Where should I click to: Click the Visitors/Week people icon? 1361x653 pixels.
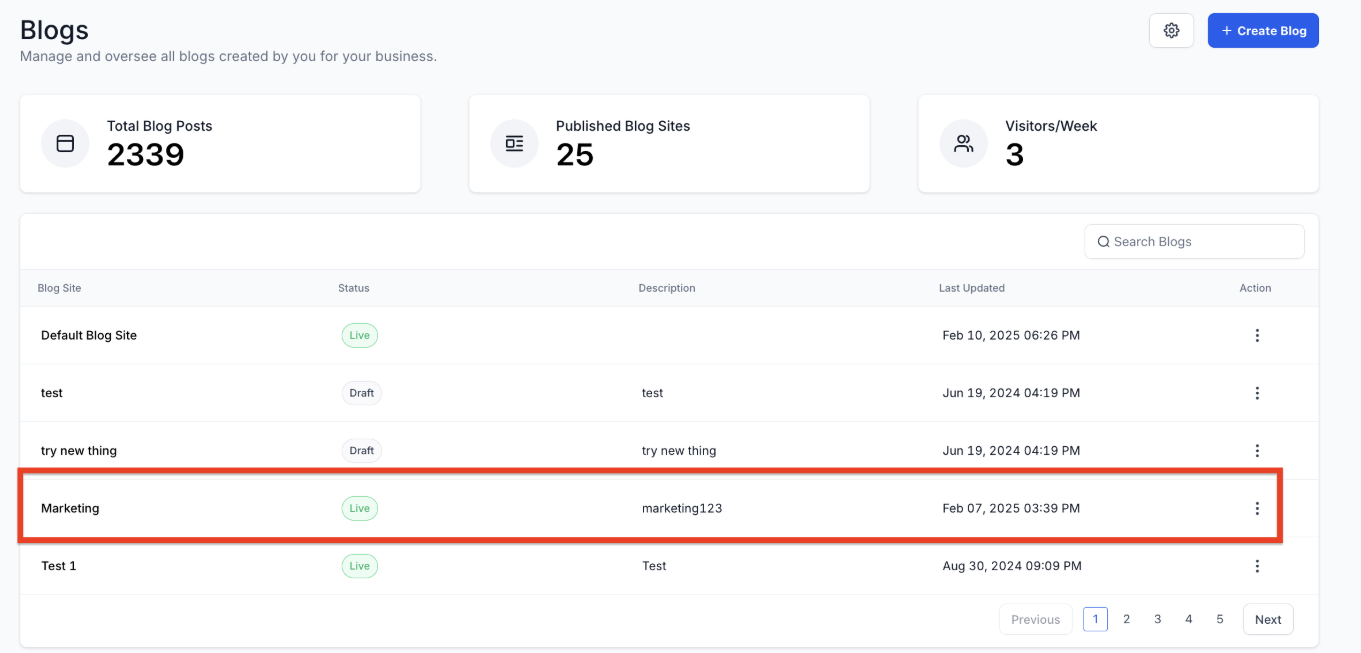(963, 144)
